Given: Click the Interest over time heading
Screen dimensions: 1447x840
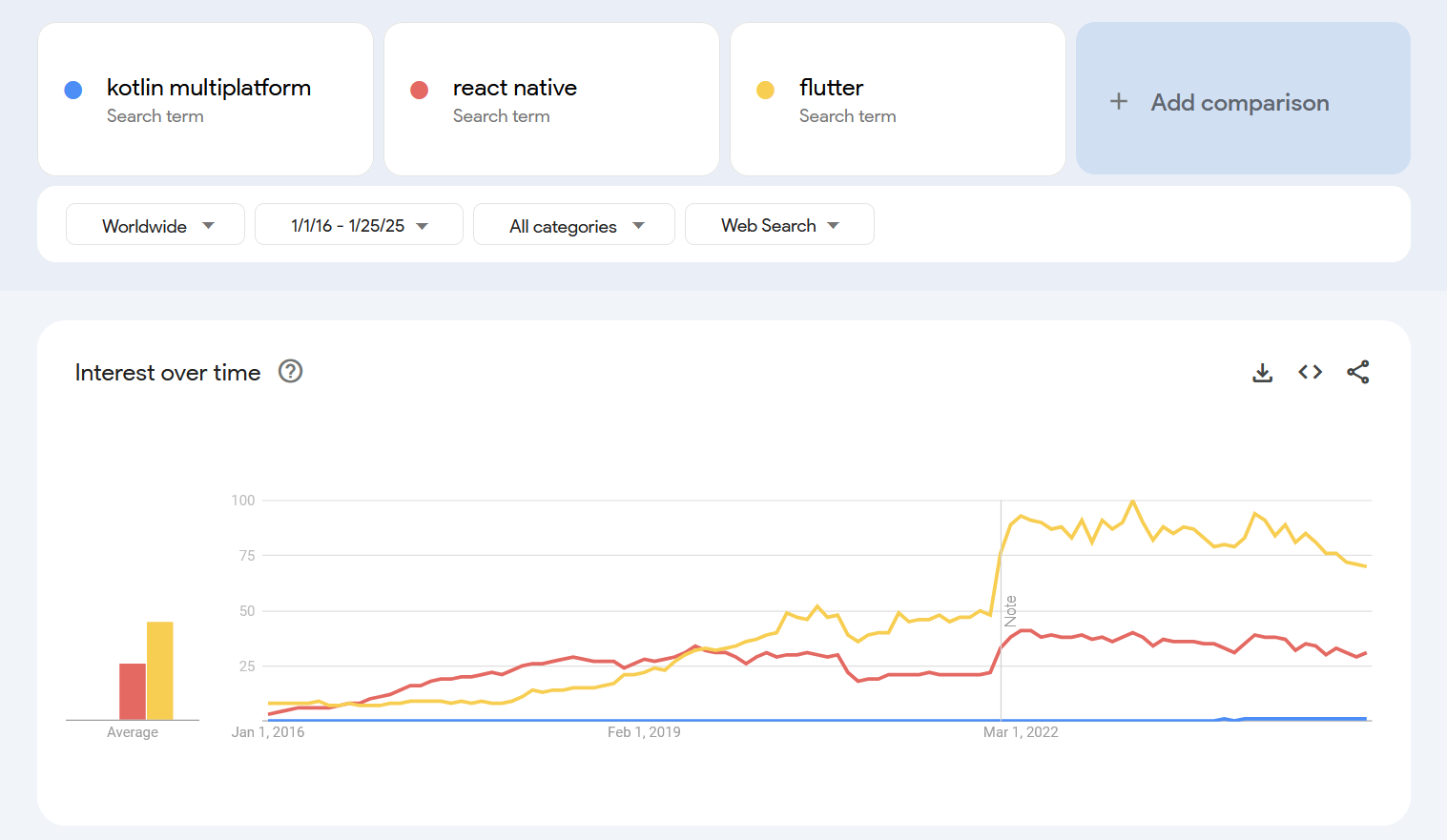Looking at the screenshot, I should pos(168,372).
